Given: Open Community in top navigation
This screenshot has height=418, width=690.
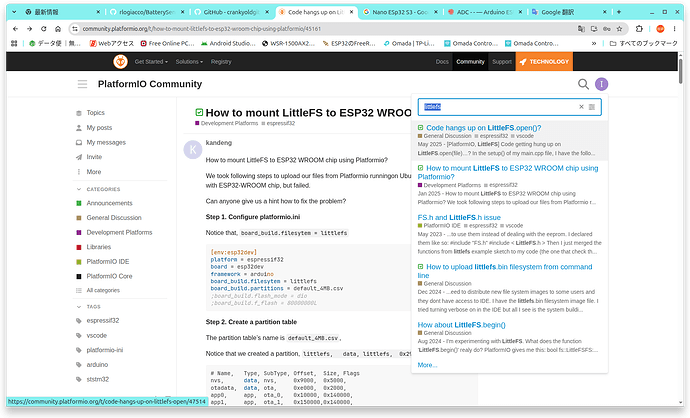Looking at the screenshot, I should [x=470, y=62].
